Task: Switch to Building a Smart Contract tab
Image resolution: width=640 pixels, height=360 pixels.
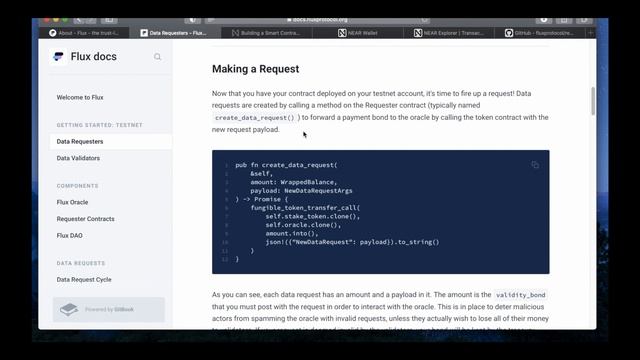Action: pyautogui.click(x=267, y=33)
